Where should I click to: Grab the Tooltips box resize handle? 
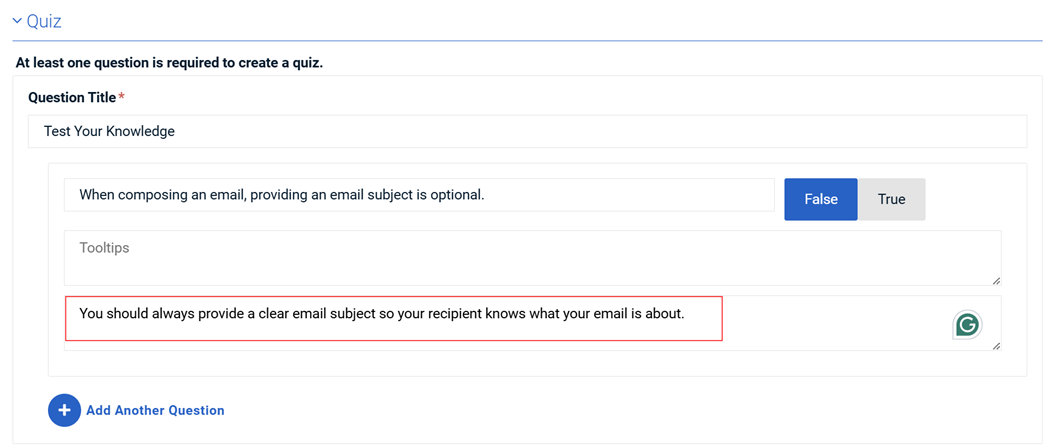[x=996, y=281]
